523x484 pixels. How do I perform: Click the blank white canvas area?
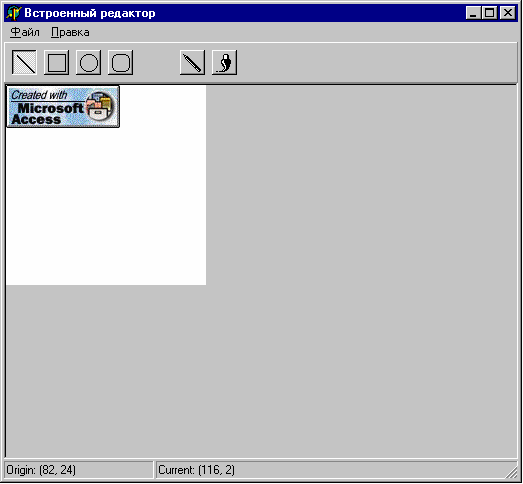click(x=106, y=207)
